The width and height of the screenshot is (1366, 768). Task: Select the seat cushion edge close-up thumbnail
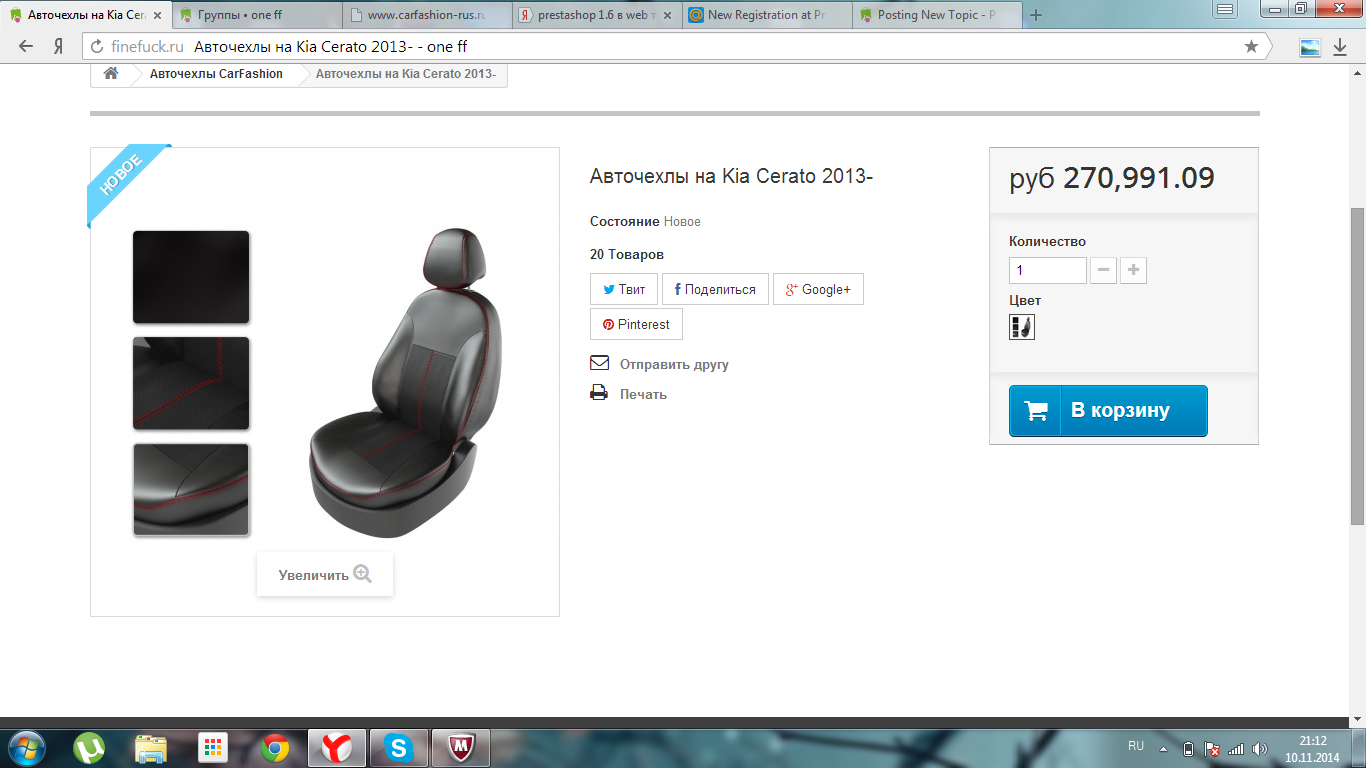(191, 489)
